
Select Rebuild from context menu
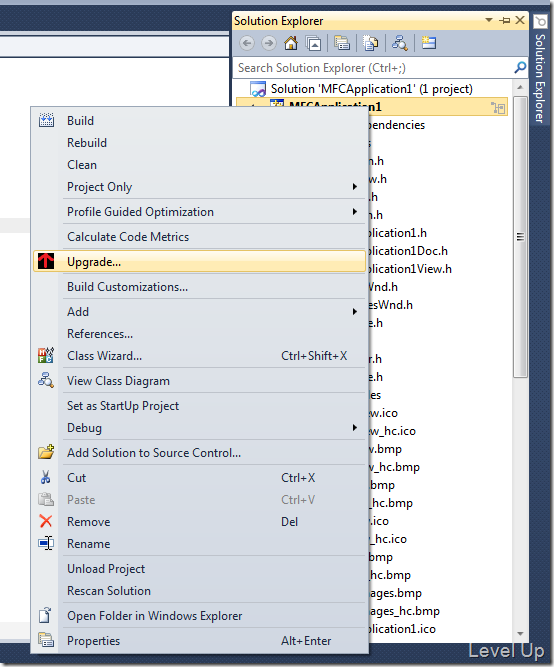tap(199, 143)
